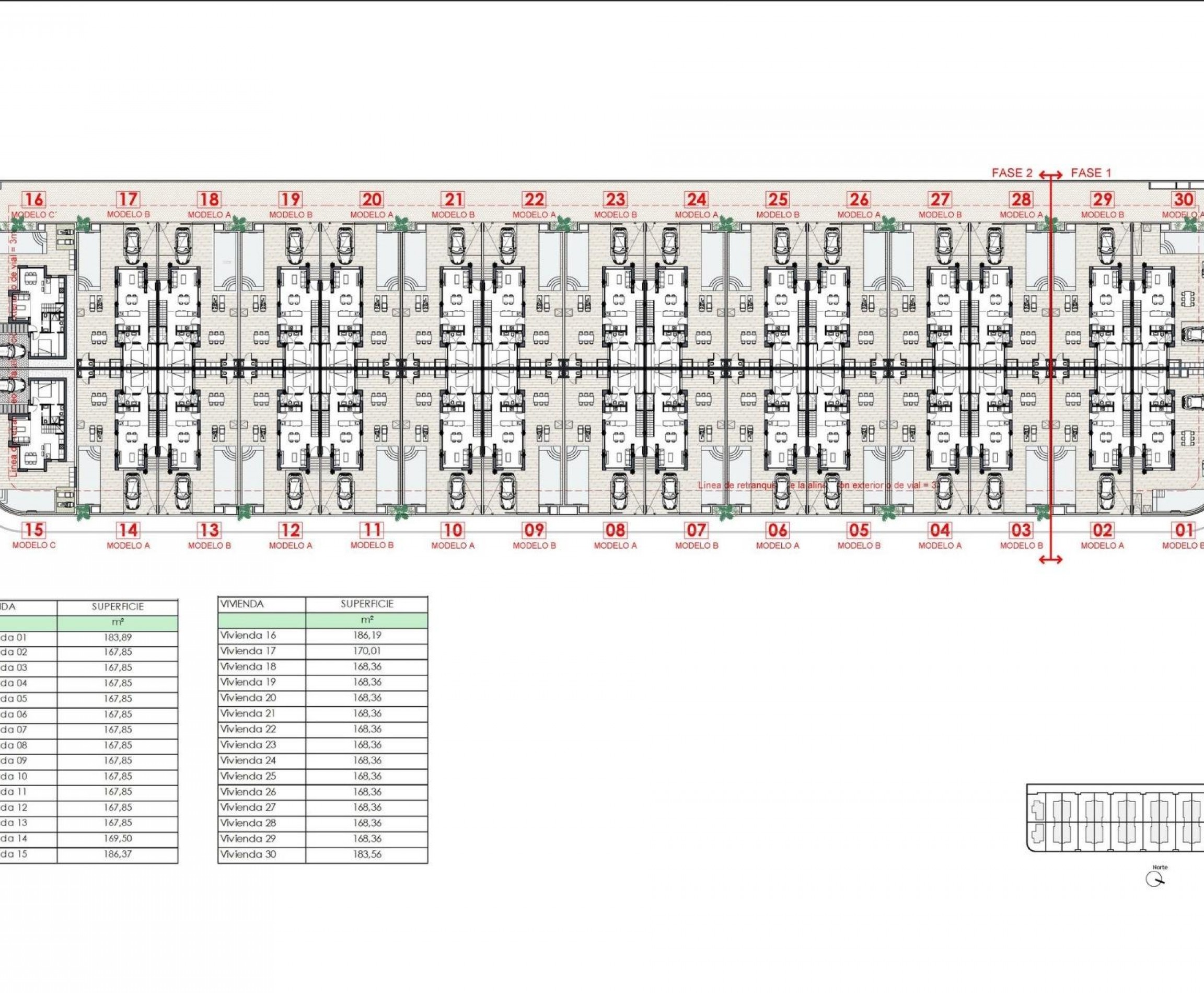This screenshot has height=993, width=1204.
Task: Pick plot number 19
Action: (x=290, y=199)
